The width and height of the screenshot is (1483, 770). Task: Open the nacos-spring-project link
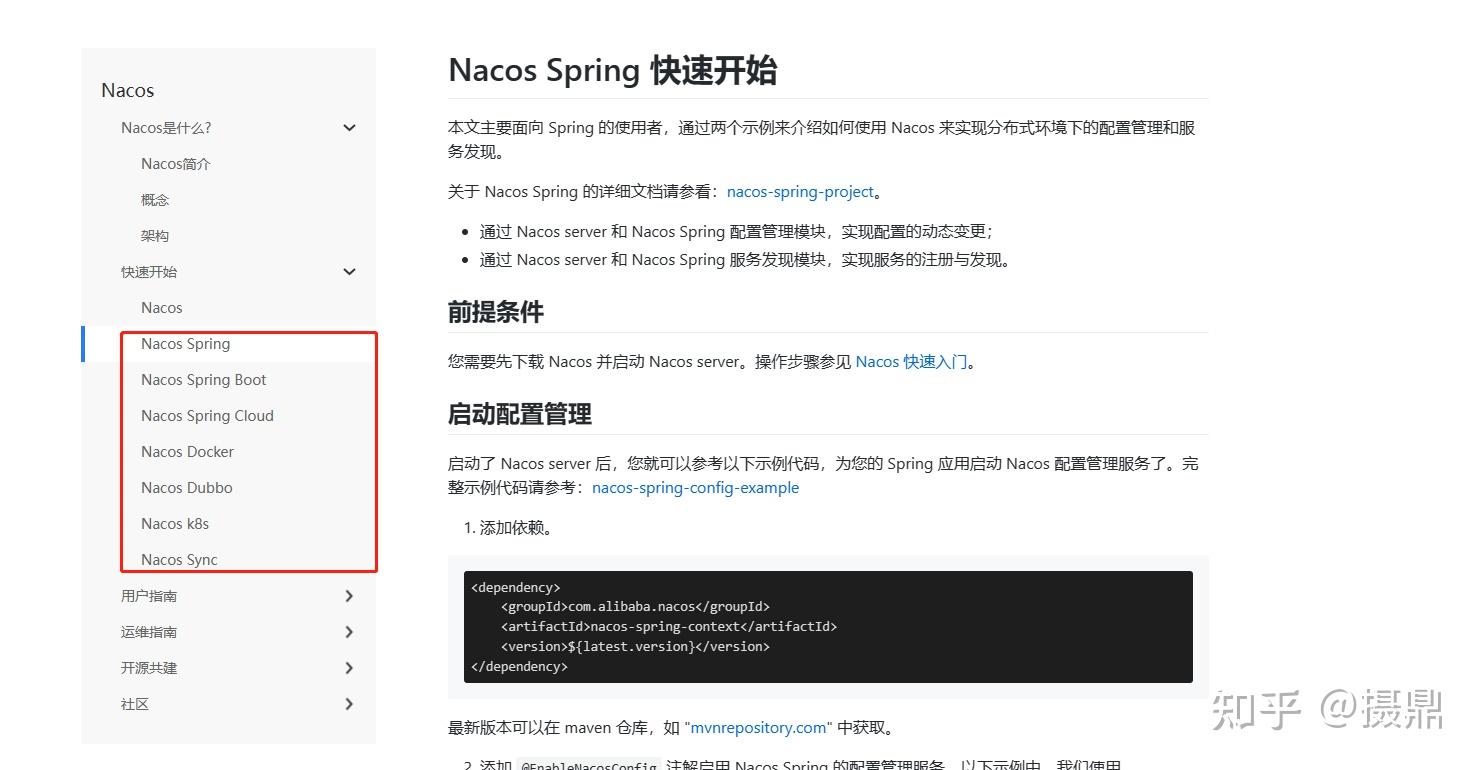pyautogui.click(x=798, y=191)
